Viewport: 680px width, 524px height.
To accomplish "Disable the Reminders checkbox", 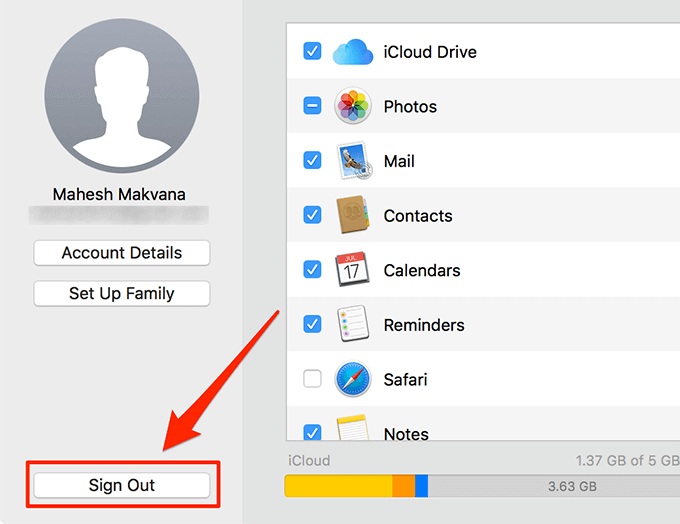I will point(312,324).
